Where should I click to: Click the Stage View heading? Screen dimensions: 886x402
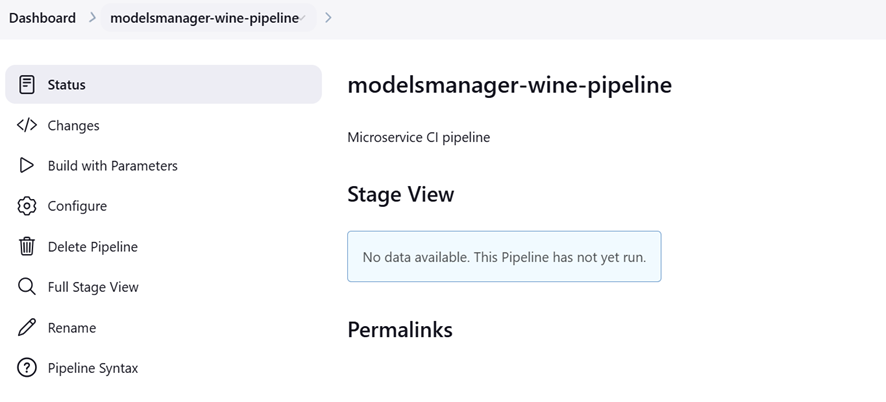tap(400, 194)
